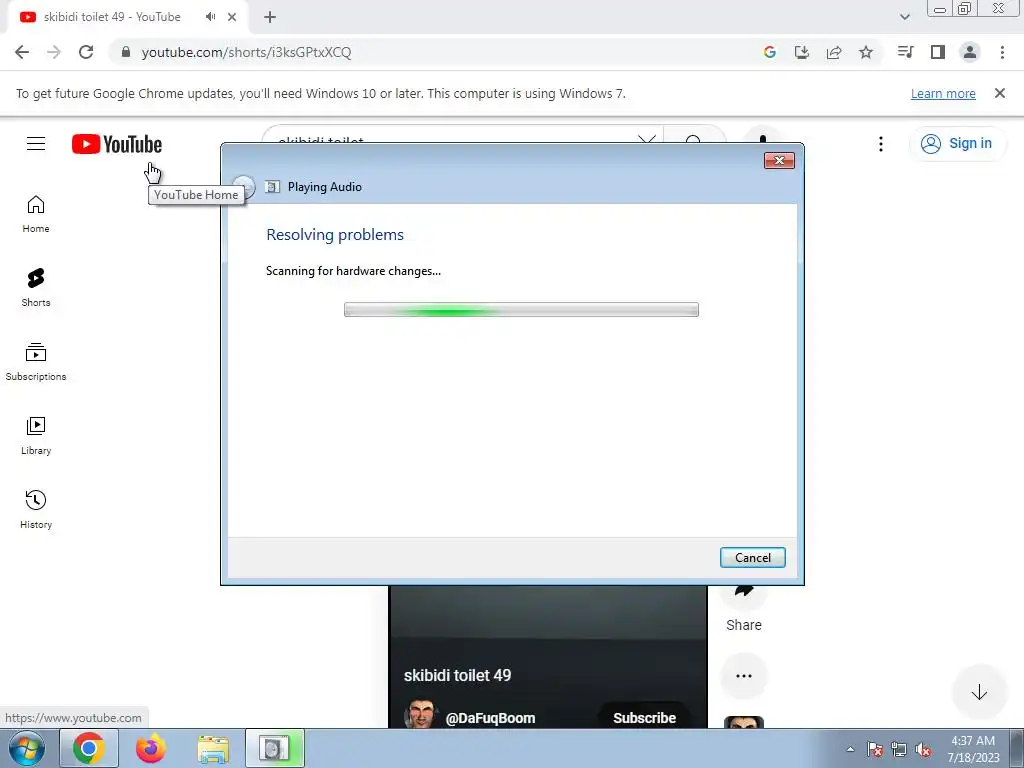Toggle Chrome side panel icon

click(x=938, y=52)
